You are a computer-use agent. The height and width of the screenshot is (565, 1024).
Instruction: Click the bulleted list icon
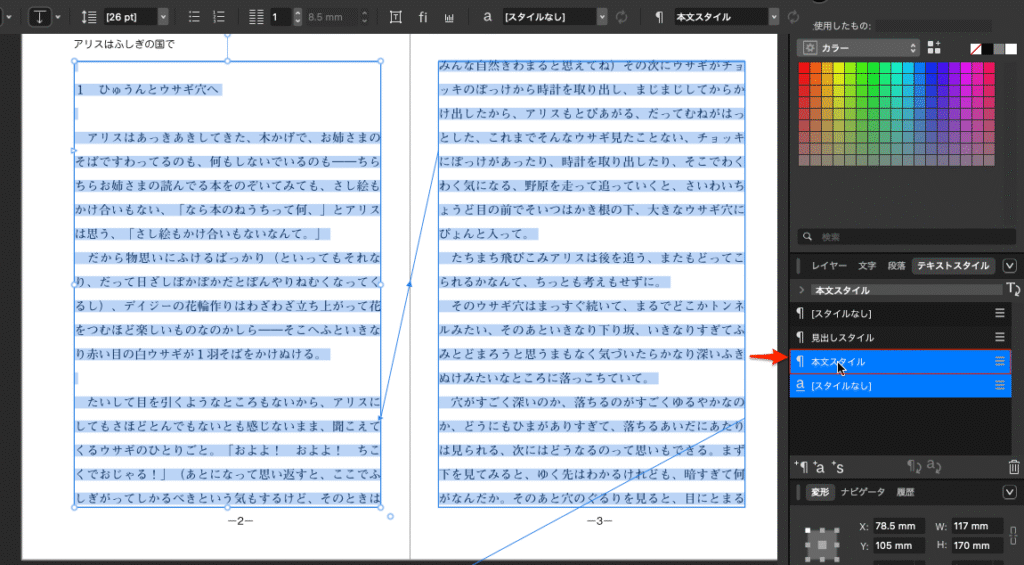(195, 17)
